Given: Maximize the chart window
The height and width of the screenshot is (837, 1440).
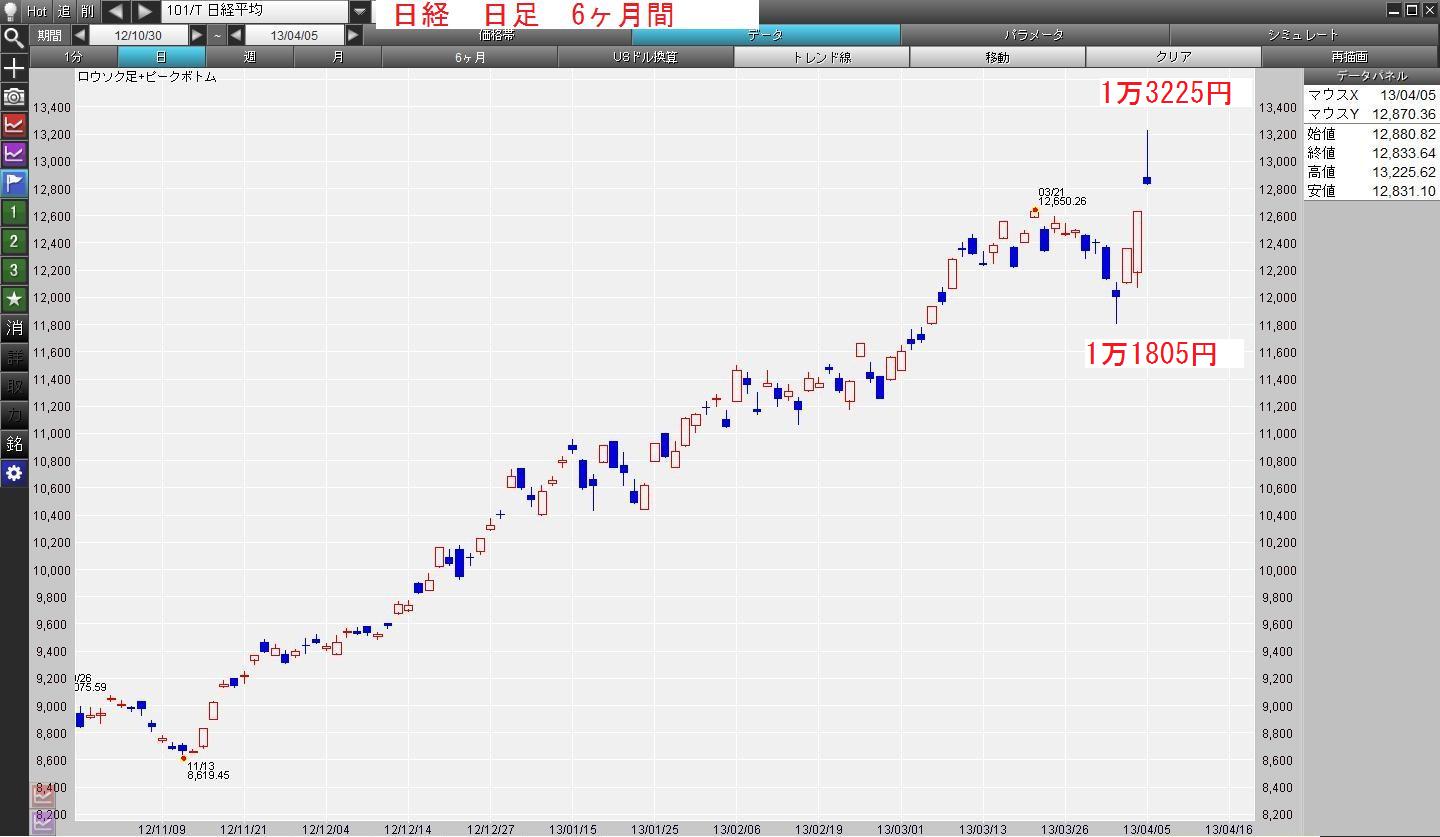Looking at the screenshot, I should point(1412,10).
